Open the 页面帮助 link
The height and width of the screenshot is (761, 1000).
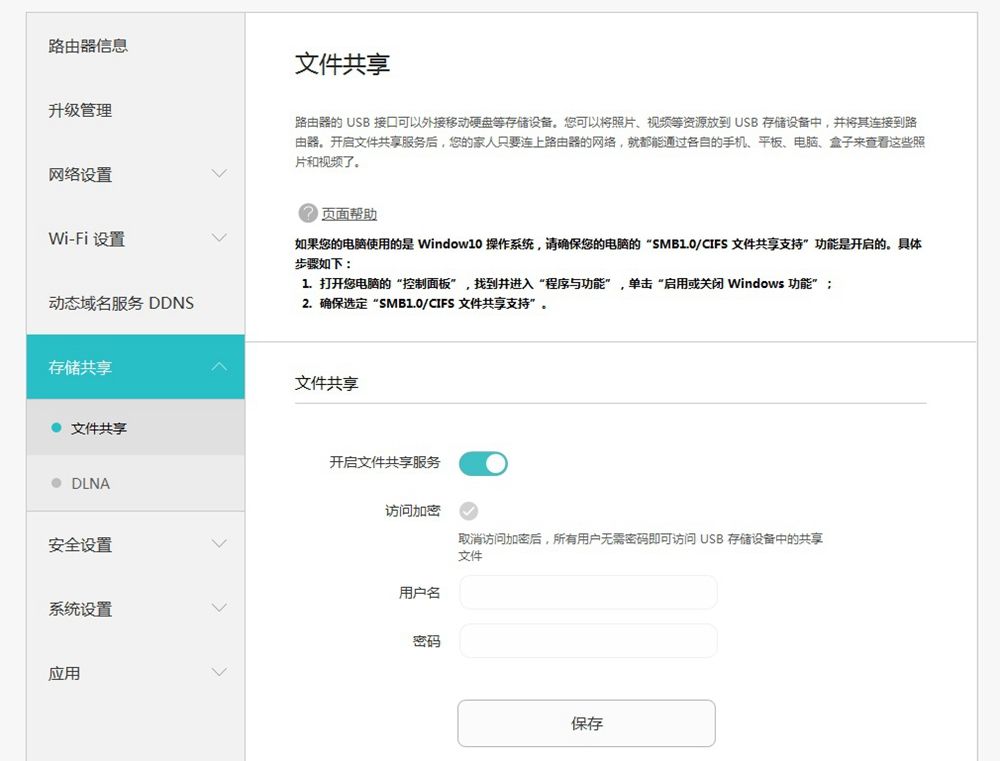pos(349,214)
